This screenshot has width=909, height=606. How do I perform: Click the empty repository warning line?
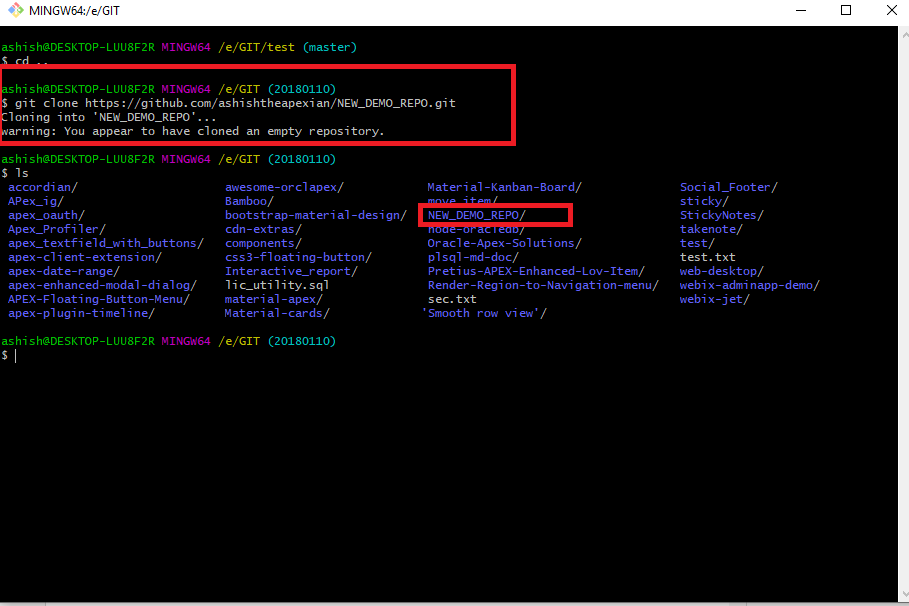click(x=192, y=131)
